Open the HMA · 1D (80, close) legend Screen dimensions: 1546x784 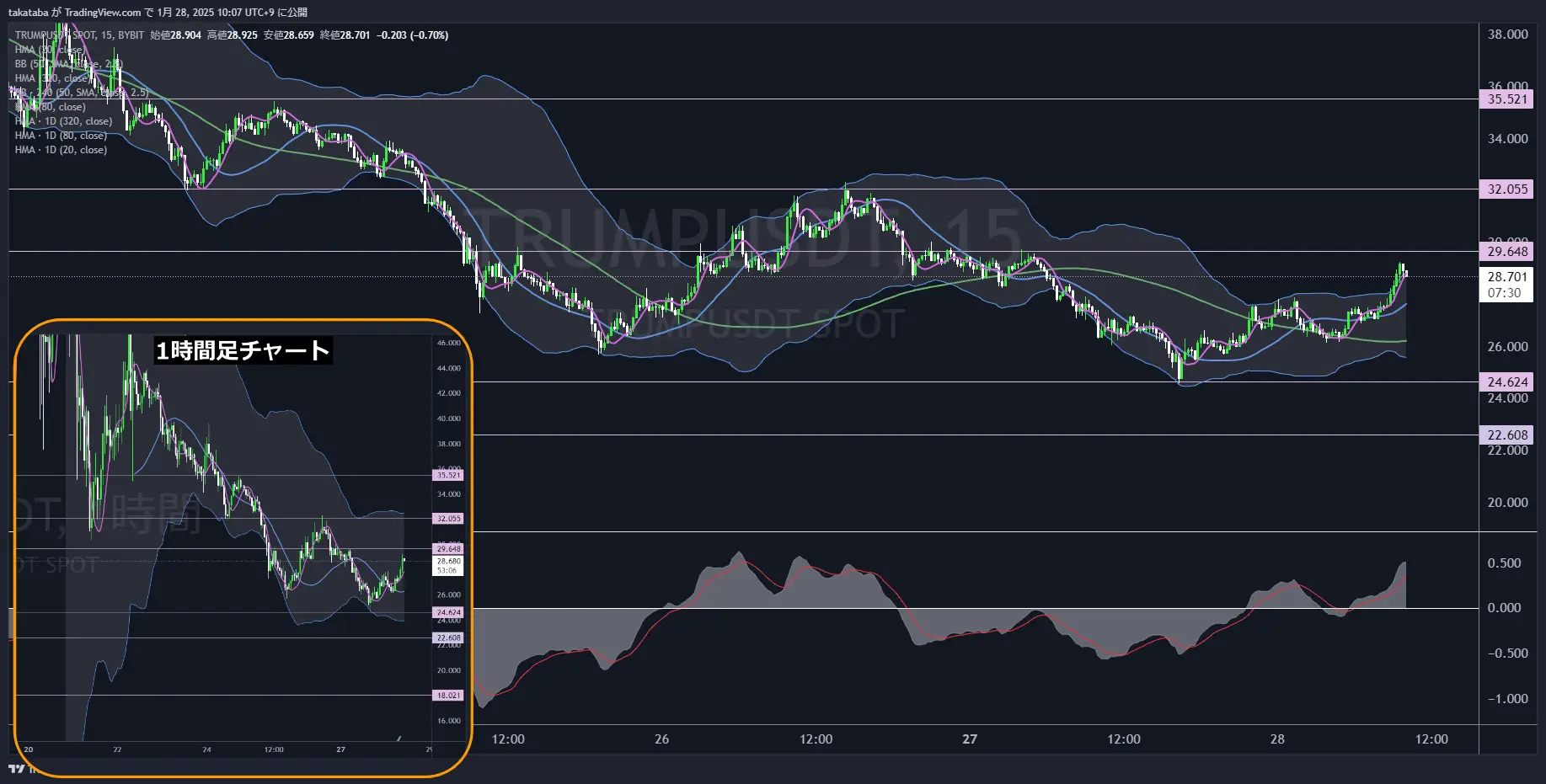click(x=61, y=136)
